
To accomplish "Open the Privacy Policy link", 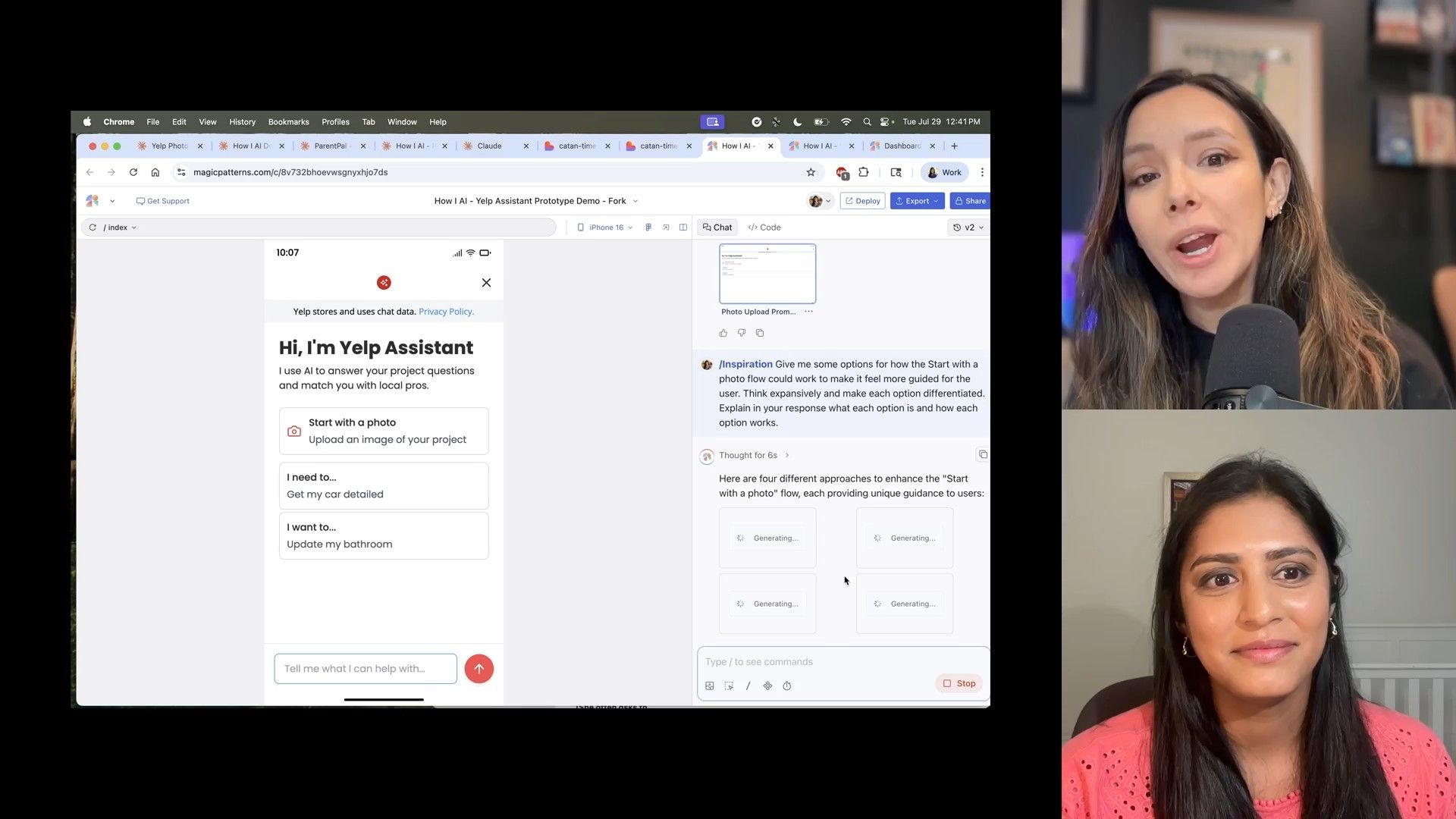I will (x=446, y=312).
